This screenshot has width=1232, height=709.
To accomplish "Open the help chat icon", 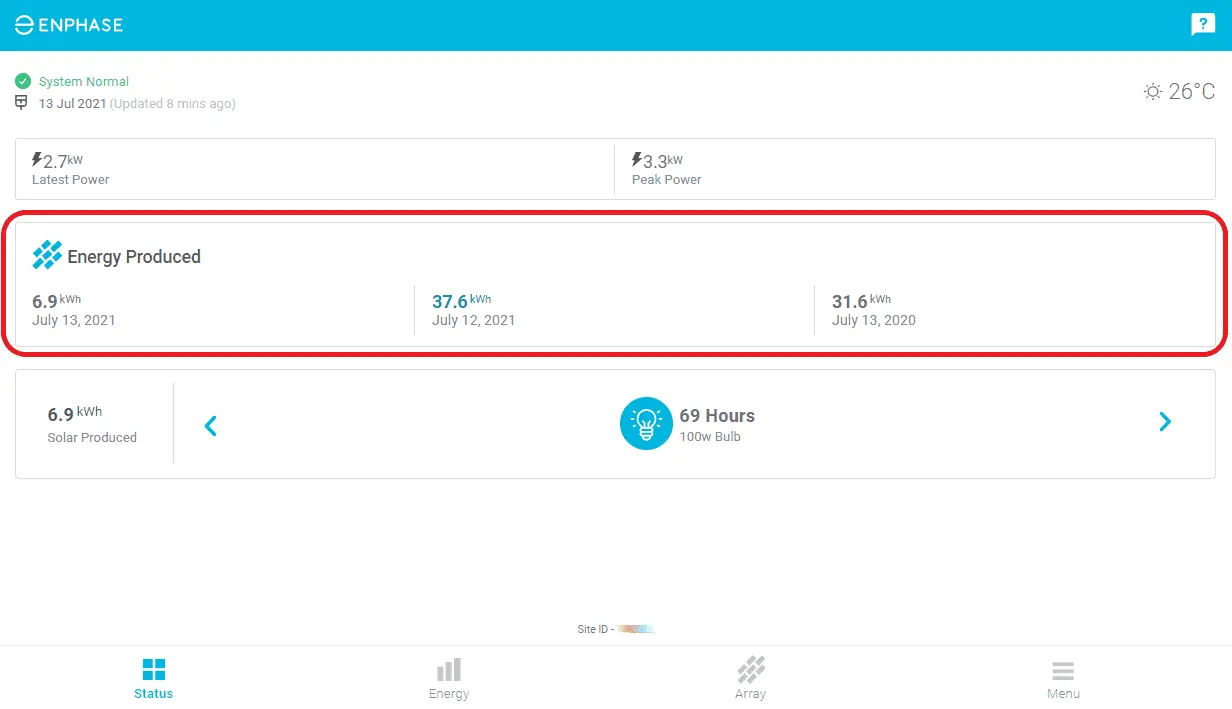I will coord(1202,25).
